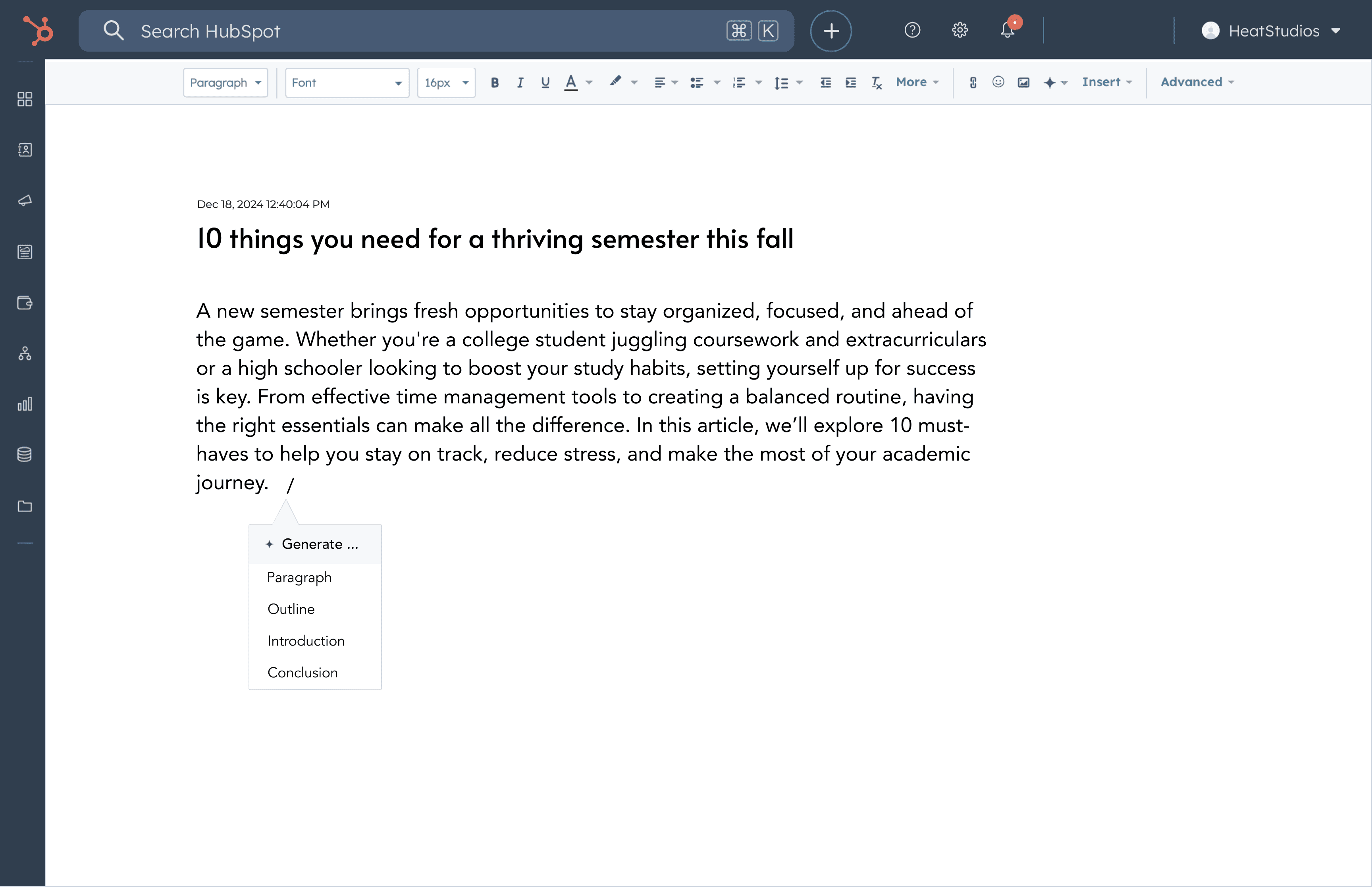Open the marketing megaphone icon in sidebar
This screenshot has height=887, width=1372.
tap(25, 201)
